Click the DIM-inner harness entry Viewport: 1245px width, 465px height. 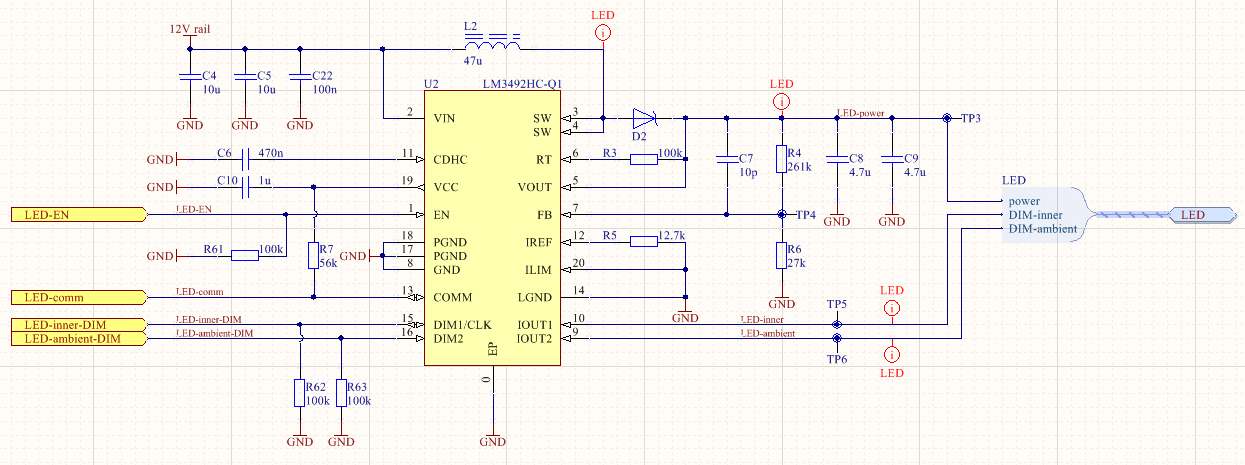[1036, 215]
